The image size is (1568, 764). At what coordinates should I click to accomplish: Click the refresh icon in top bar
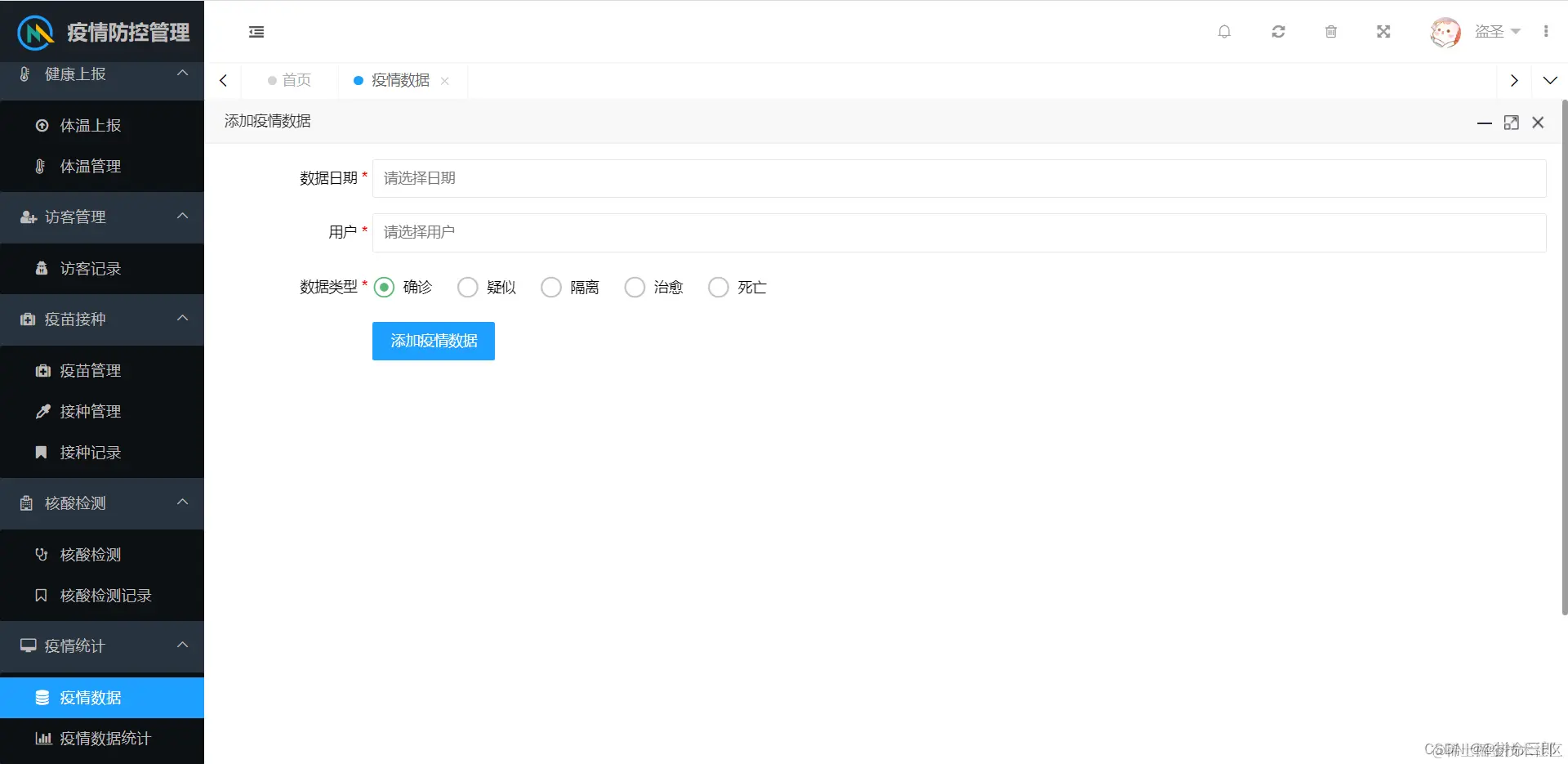tap(1278, 32)
